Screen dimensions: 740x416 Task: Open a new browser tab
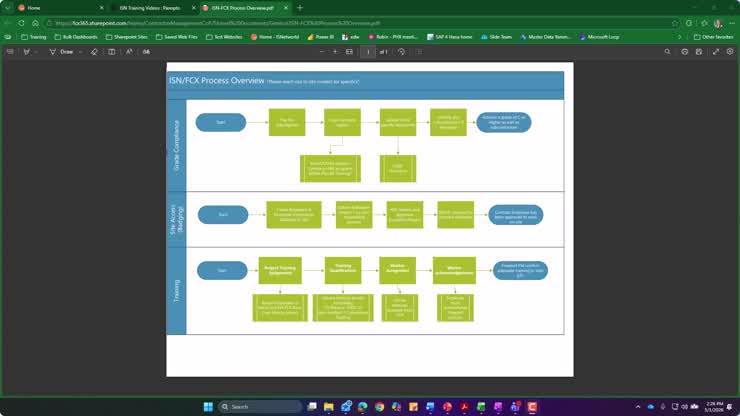[x=300, y=8]
